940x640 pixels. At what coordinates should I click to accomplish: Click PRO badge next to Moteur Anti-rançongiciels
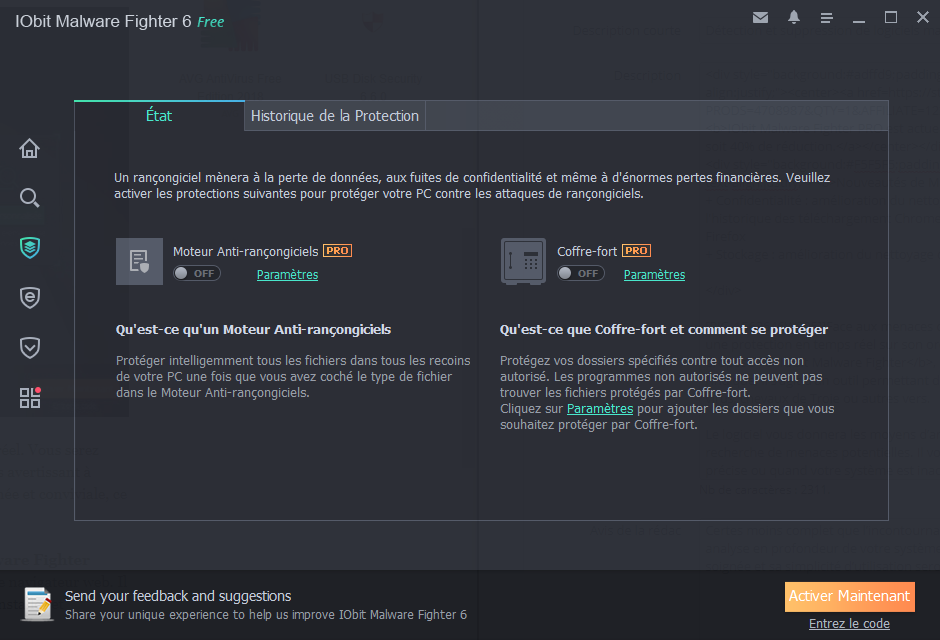(338, 250)
